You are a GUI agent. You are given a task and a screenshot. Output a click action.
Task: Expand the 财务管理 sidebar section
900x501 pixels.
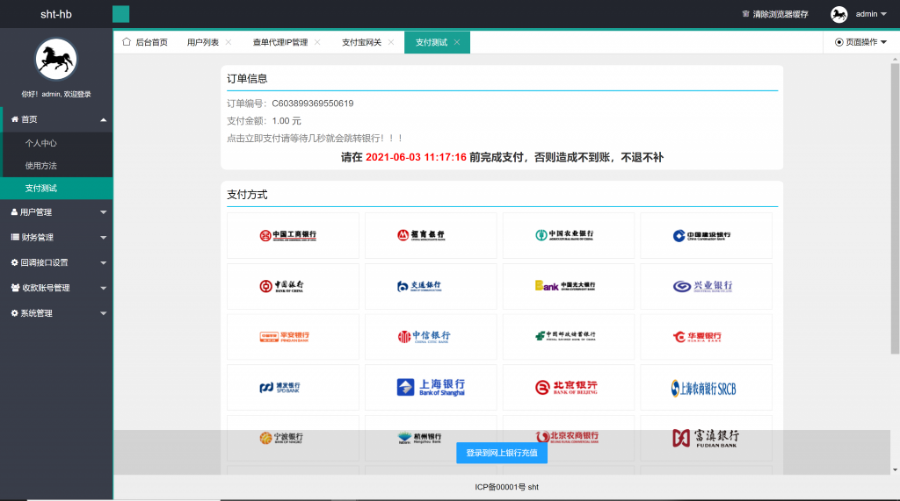[x=56, y=237]
